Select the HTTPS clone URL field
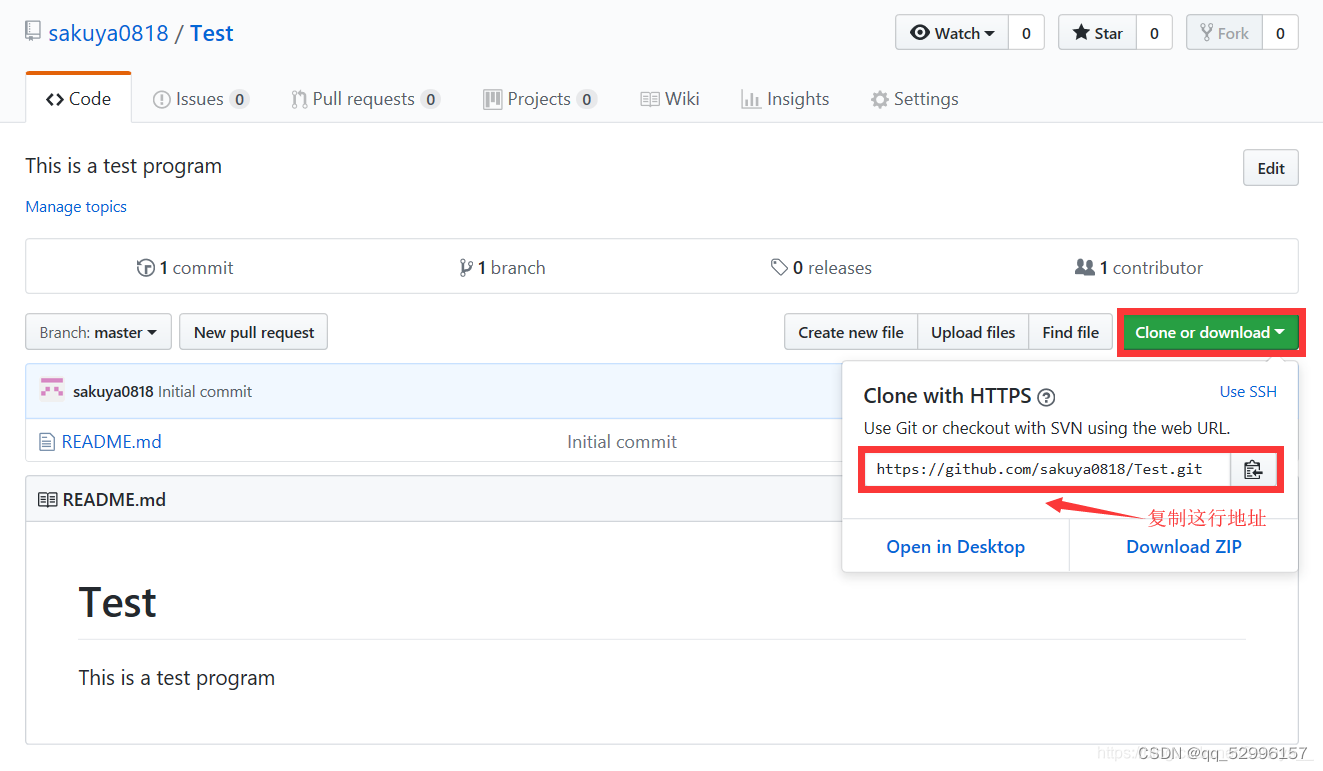The image size is (1323, 771). click(x=1047, y=469)
